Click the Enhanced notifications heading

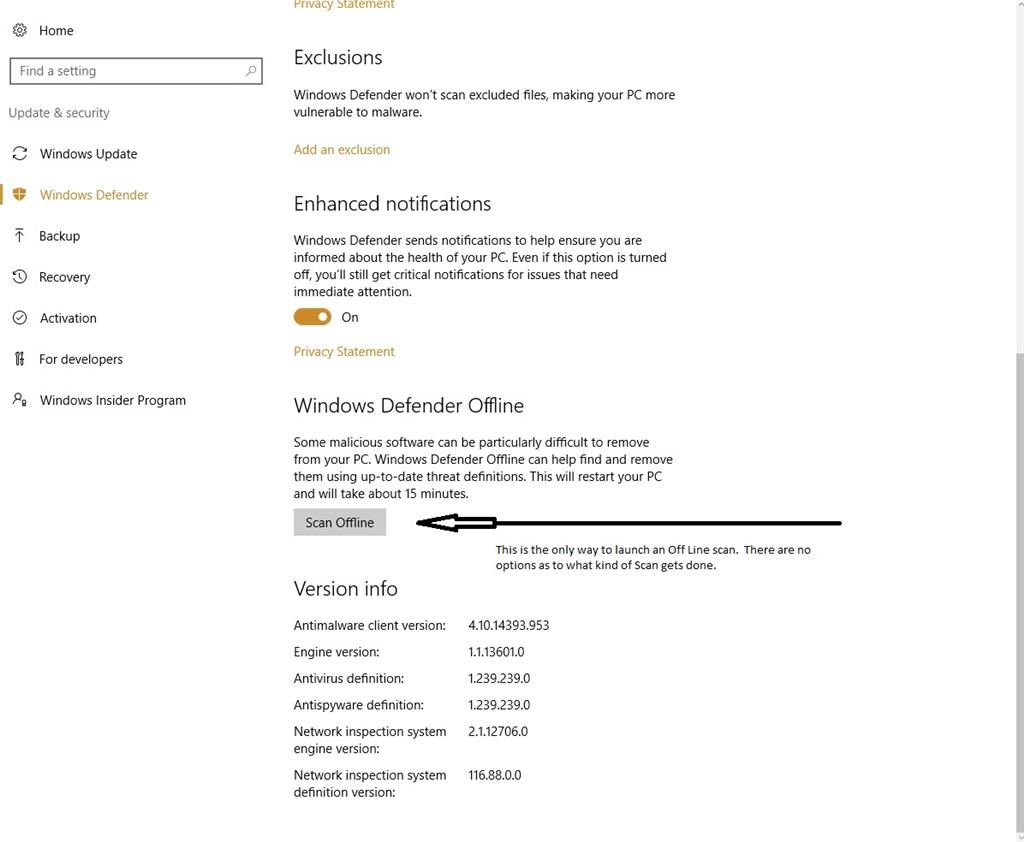(392, 204)
